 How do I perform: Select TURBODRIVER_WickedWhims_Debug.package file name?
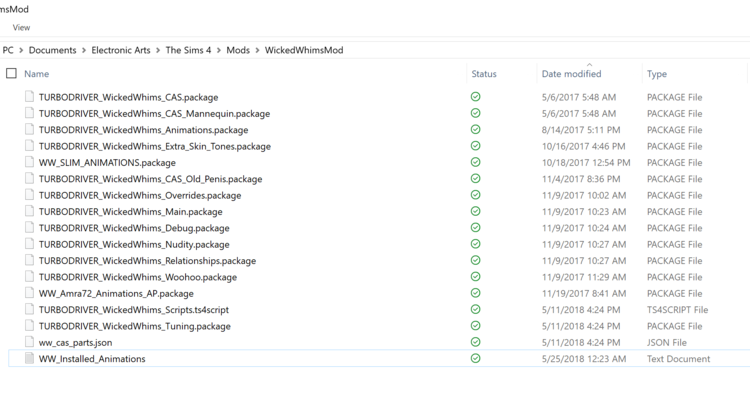pos(134,228)
